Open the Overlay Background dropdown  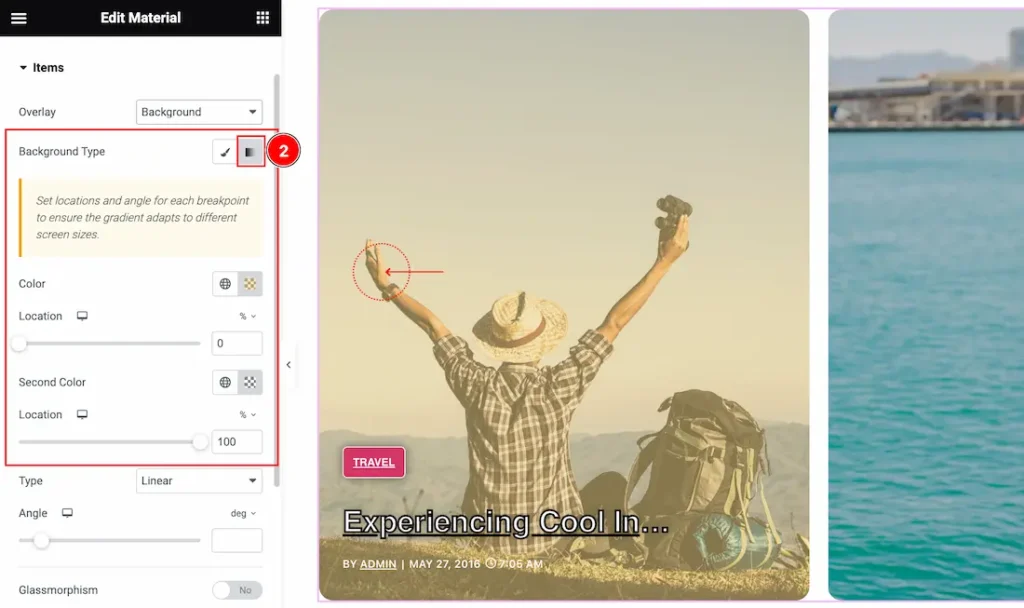point(199,112)
